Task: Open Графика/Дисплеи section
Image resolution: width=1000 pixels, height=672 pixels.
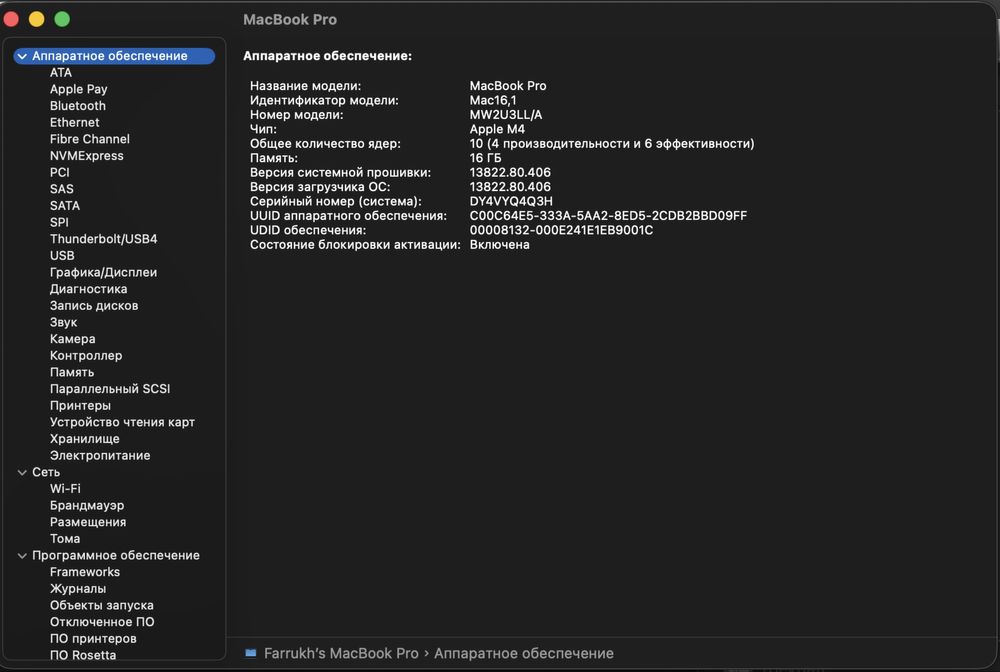Action: pyautogui.click(x=103, y=272)
